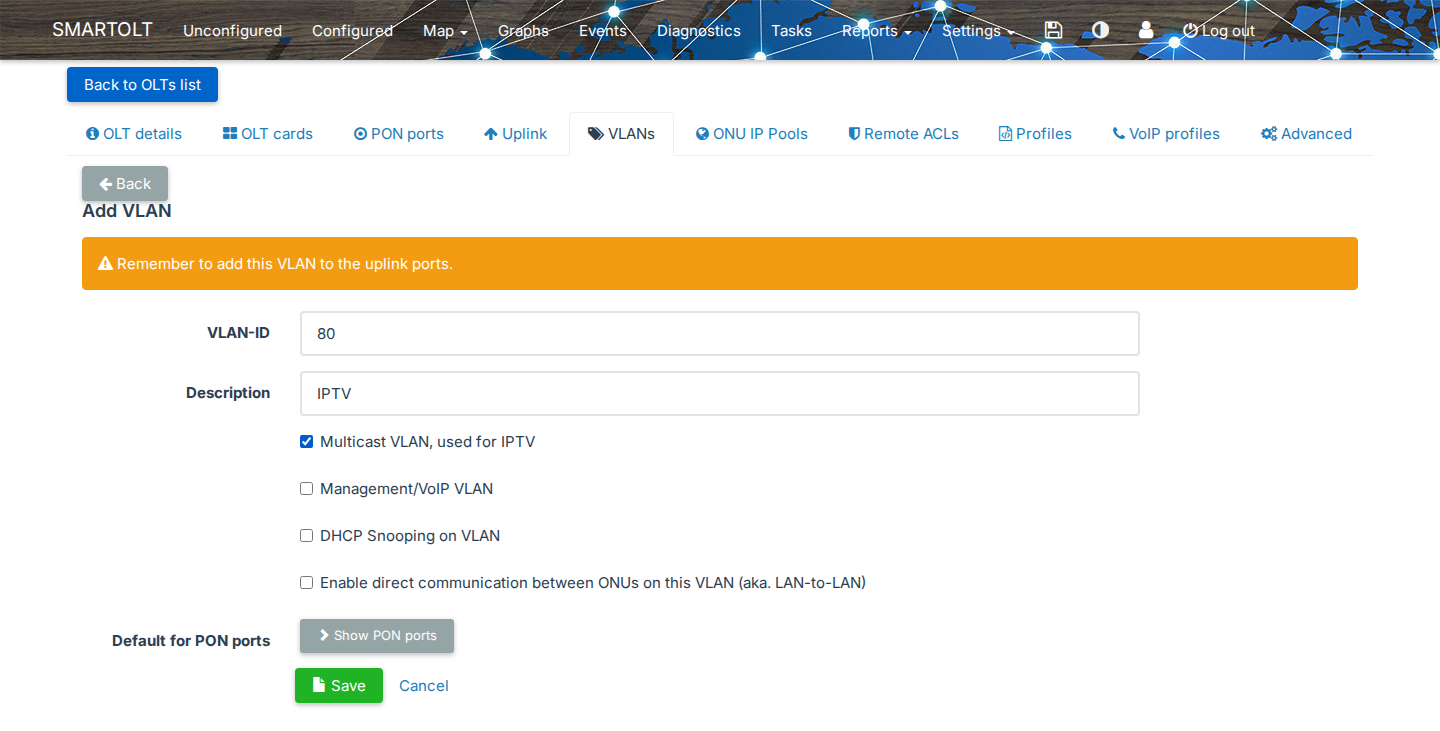Image resolution: width=1440 pixels, height=731 pixels.
Task: Click the green Save button
Action: coord(339,686)
